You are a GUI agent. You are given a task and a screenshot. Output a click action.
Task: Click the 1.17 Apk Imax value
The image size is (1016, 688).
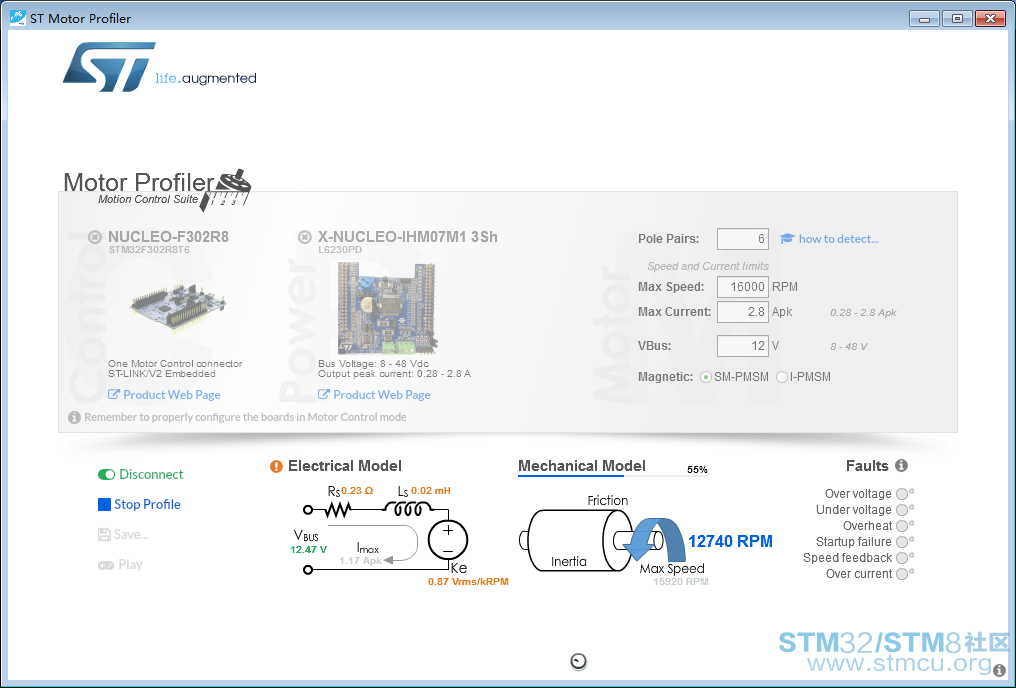click(x=360, y=560)
